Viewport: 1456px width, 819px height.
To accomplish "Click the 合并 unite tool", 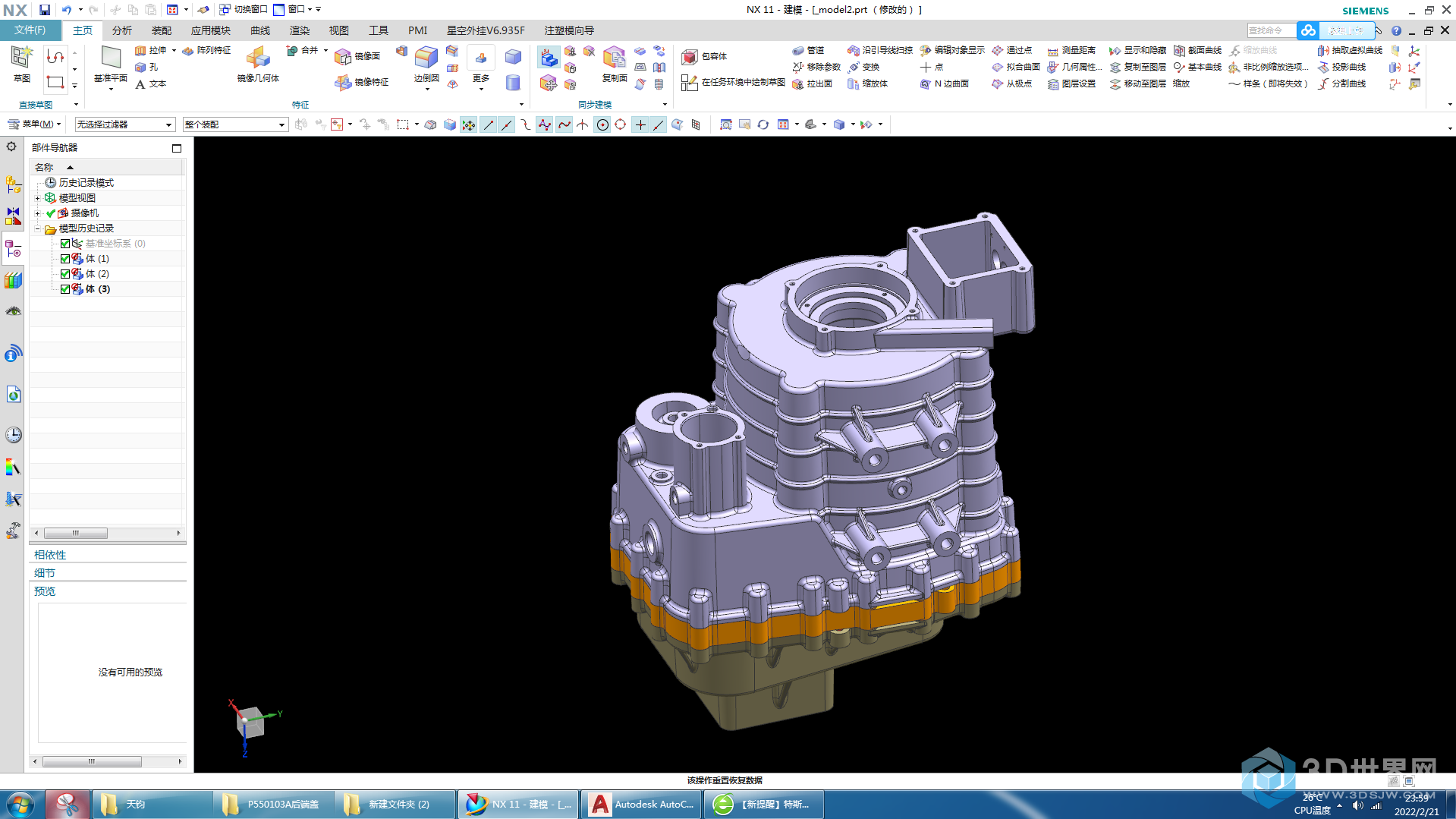I will pos(302,51).
